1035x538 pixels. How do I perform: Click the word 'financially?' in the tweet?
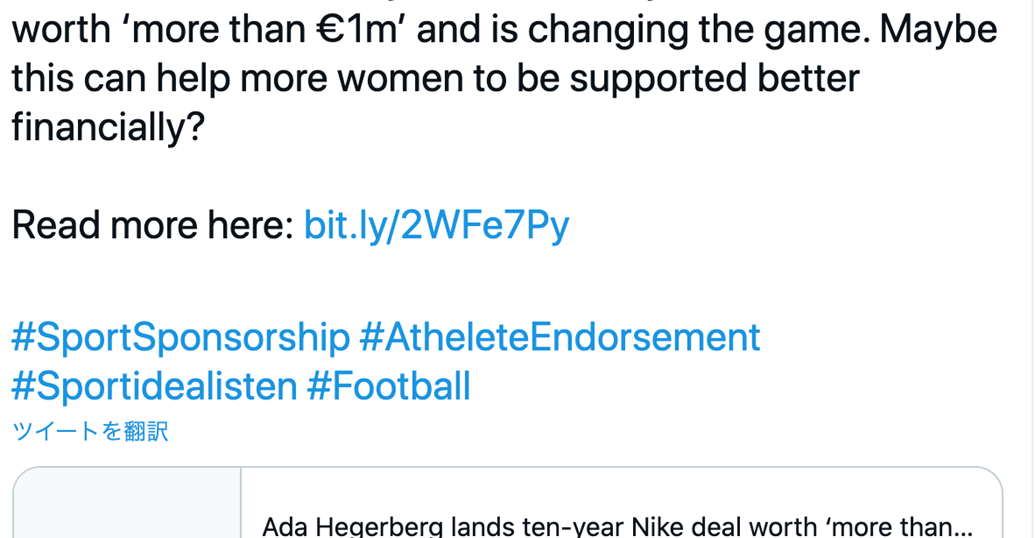(108, 127)
